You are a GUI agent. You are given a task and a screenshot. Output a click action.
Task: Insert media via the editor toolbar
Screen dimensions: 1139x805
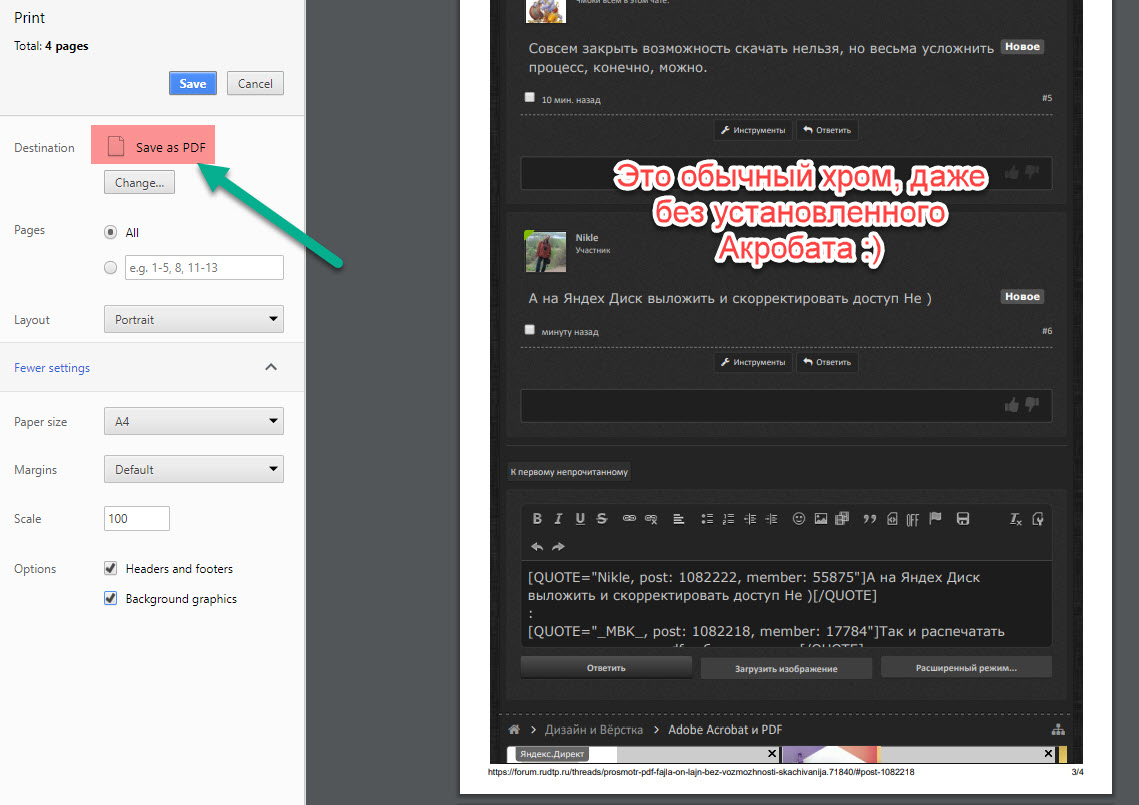coord(842,519)
